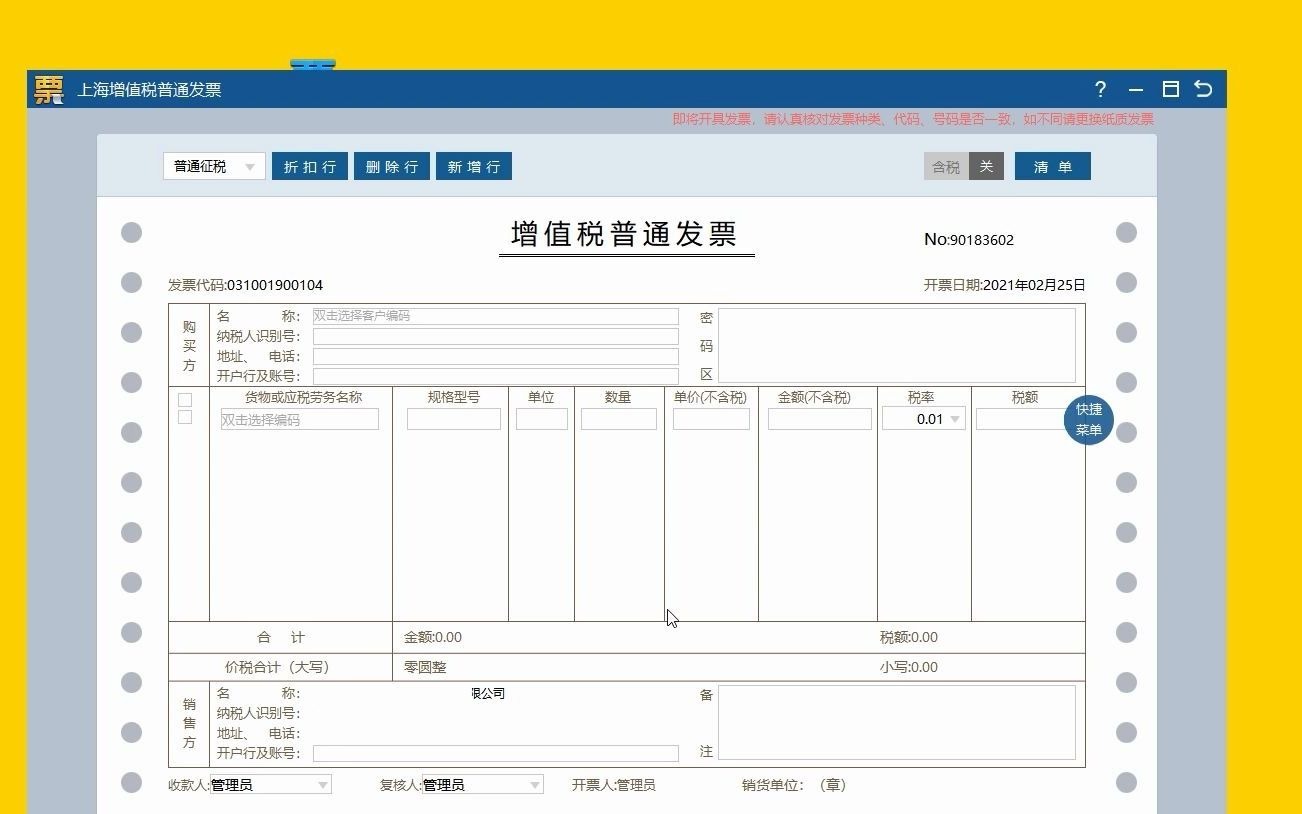1302x814 pixels.
Task: Click the yellow 票 app logo
Action: (48, 90)
